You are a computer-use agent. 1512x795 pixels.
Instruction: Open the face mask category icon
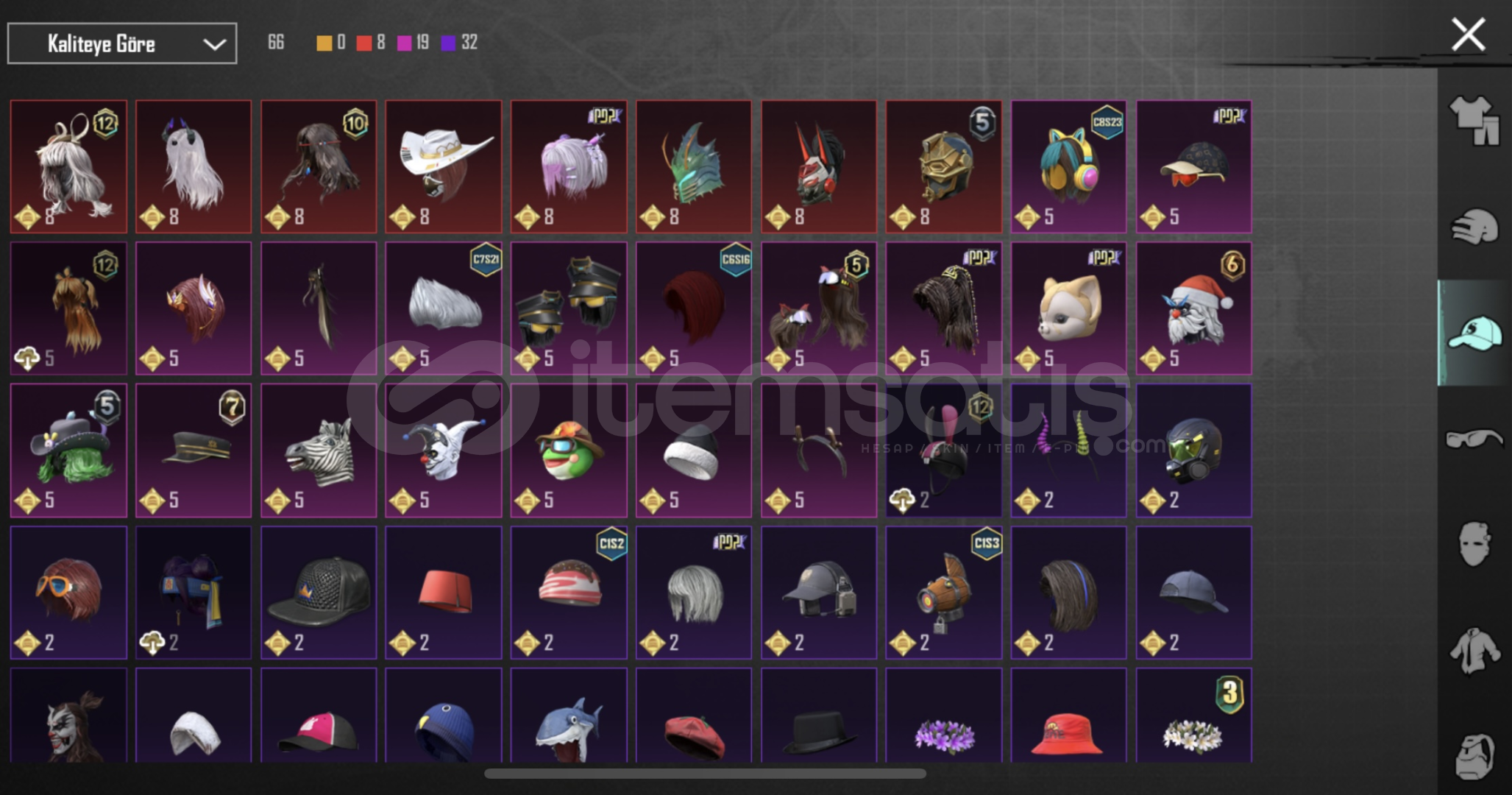(x=1475, y=545)
